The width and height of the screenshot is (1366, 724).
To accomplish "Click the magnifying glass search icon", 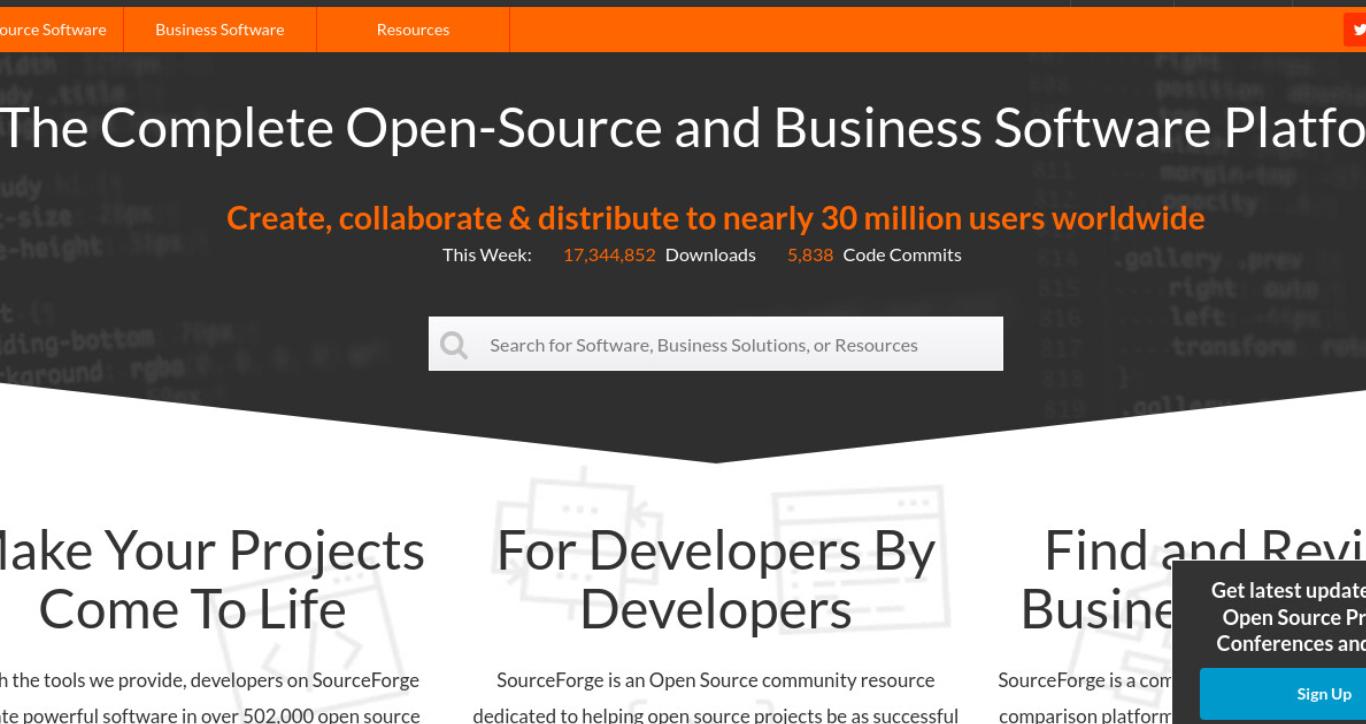I will tap(454, 345).
